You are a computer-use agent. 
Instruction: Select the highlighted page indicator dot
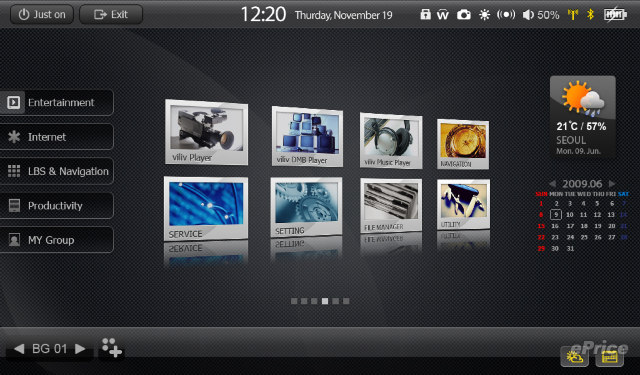click(x=325, y=301)
